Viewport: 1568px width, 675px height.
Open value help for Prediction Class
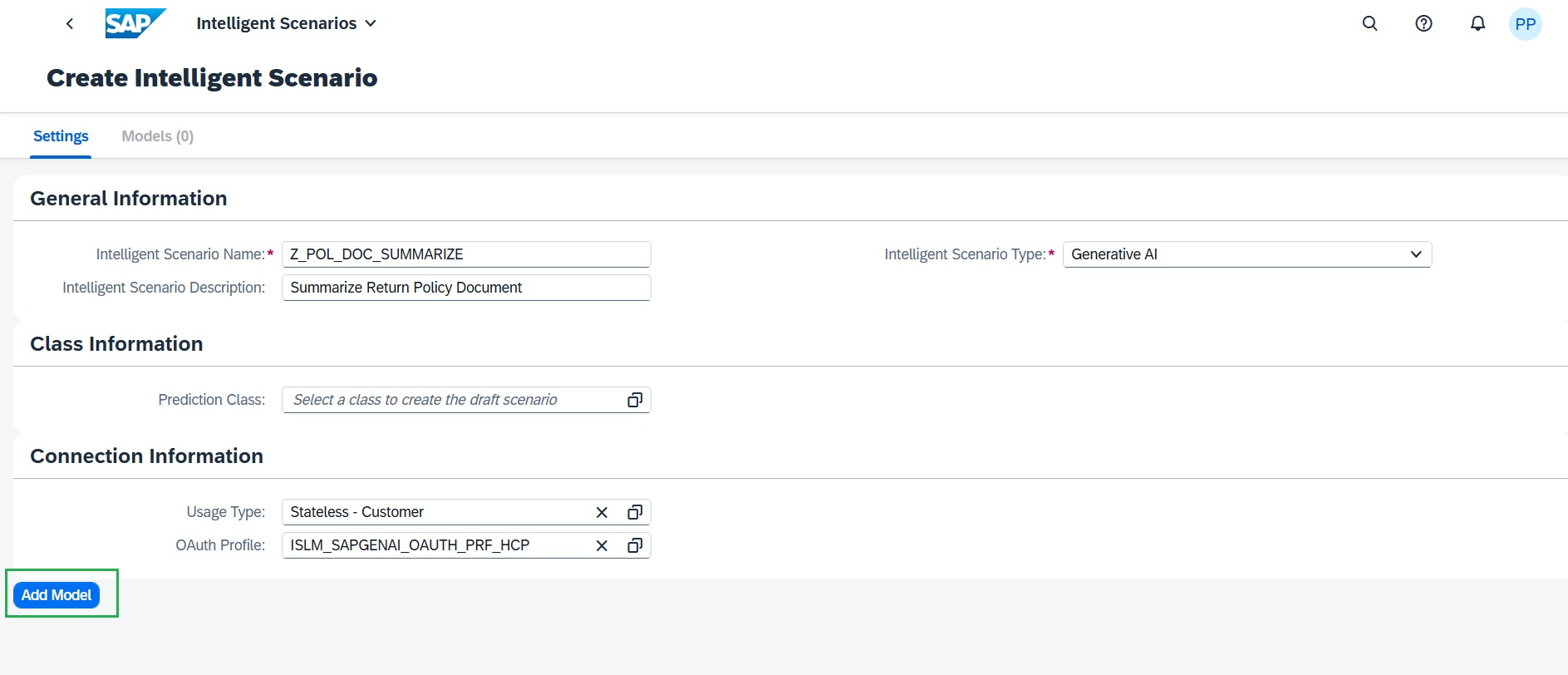coord(635,400)
